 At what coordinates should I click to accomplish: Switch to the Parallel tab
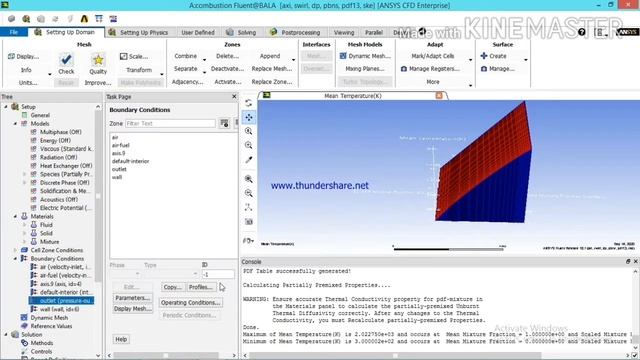373,32
